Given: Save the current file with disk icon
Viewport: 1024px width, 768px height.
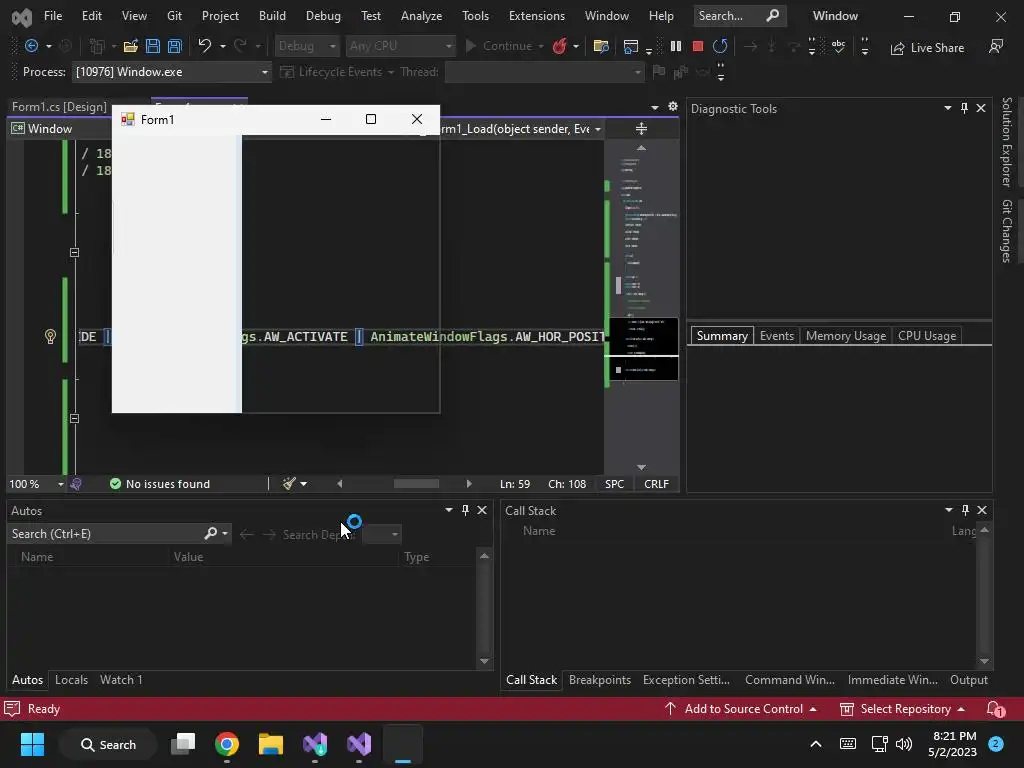Looking at the screenshot, I should point(153,46).
